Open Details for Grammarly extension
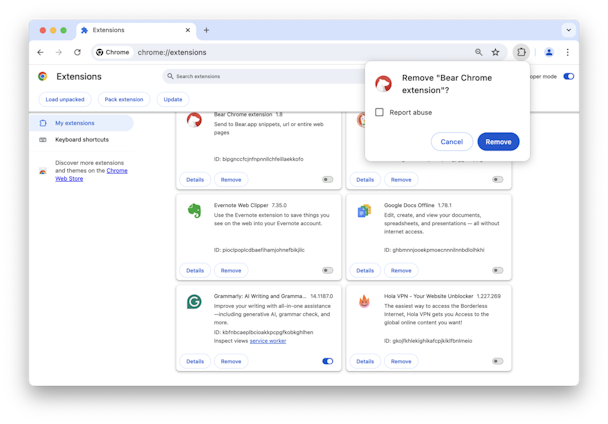 (195, 361)
